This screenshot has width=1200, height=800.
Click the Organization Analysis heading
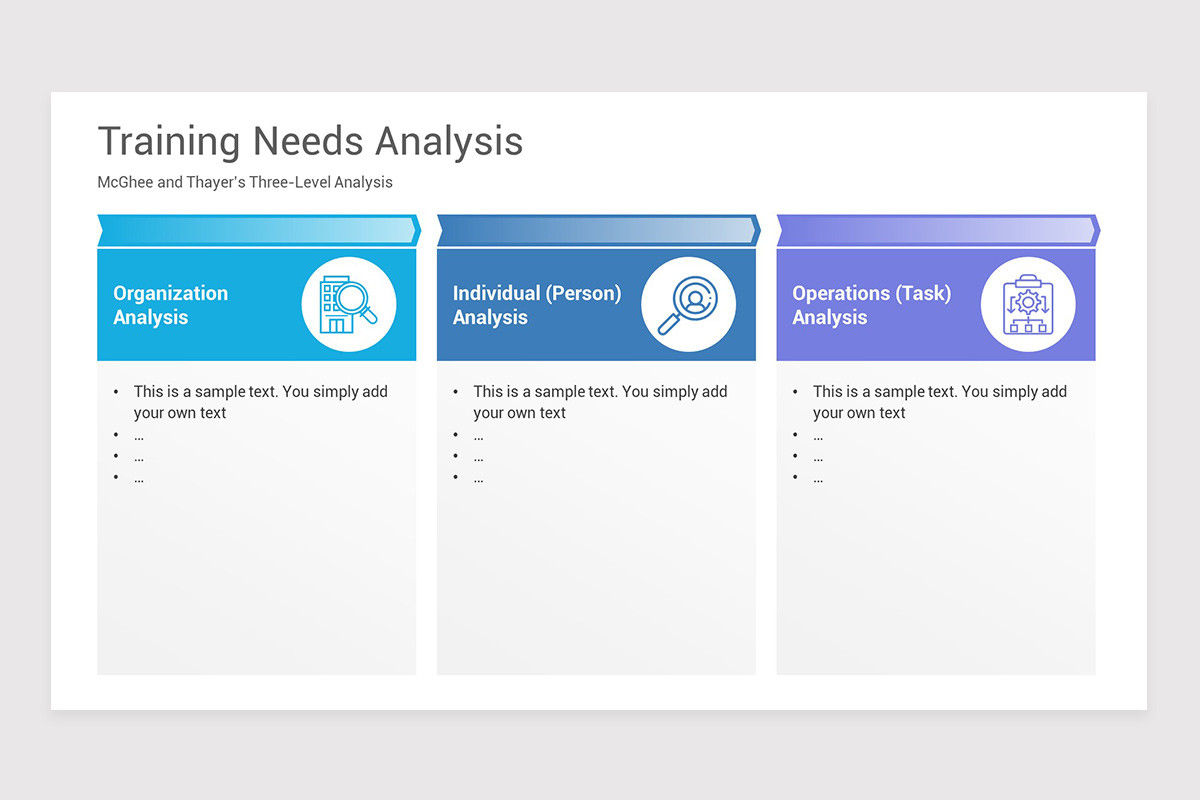(171, 305)
